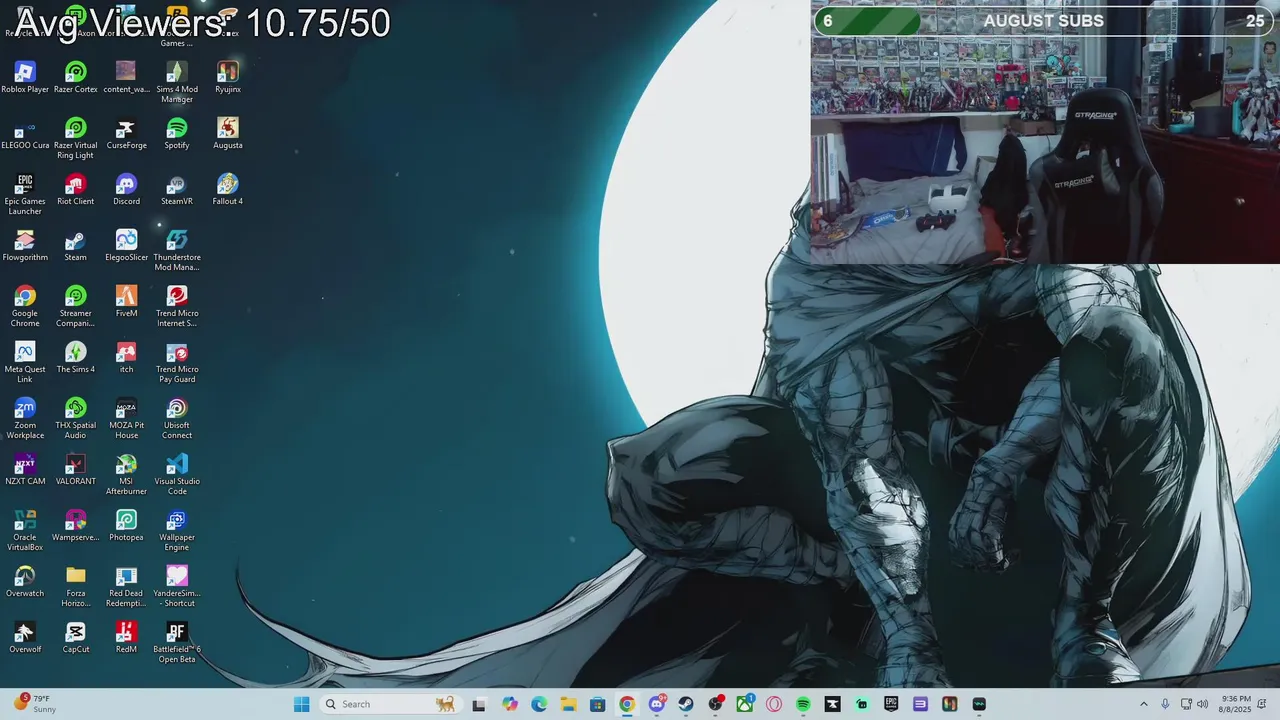1280x720 pixels.
Task: Select the MSI Afterburner desktop icon
Action: 126,474
